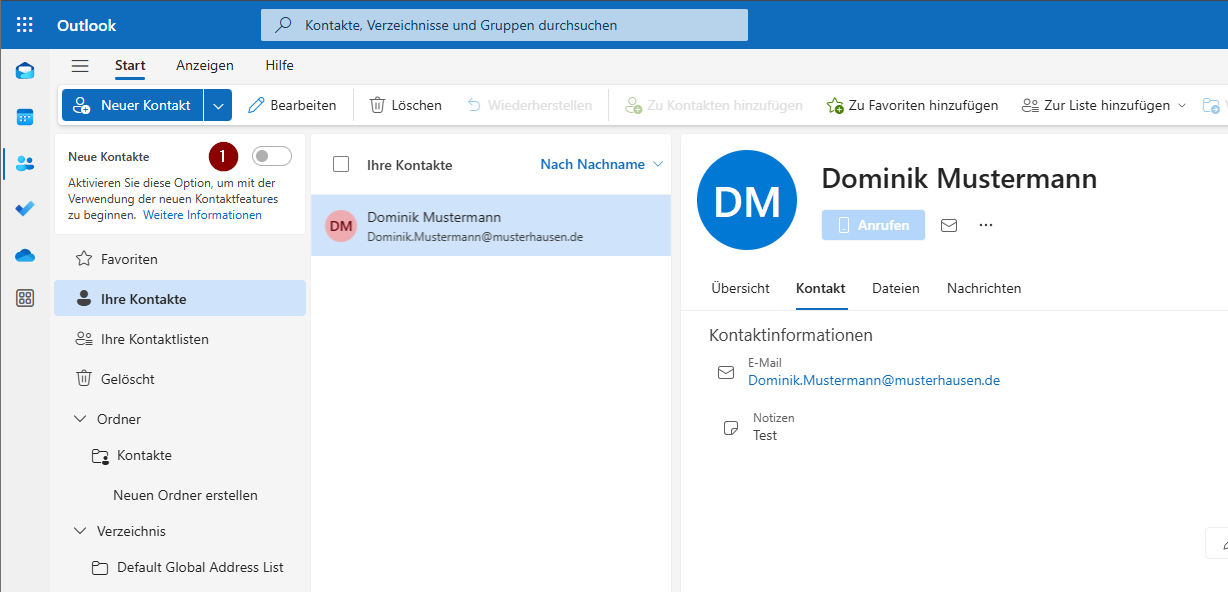This screenshot has width=1228, height=592.
Task: Click the Outlook title in the header
Action: coord(87,25)
